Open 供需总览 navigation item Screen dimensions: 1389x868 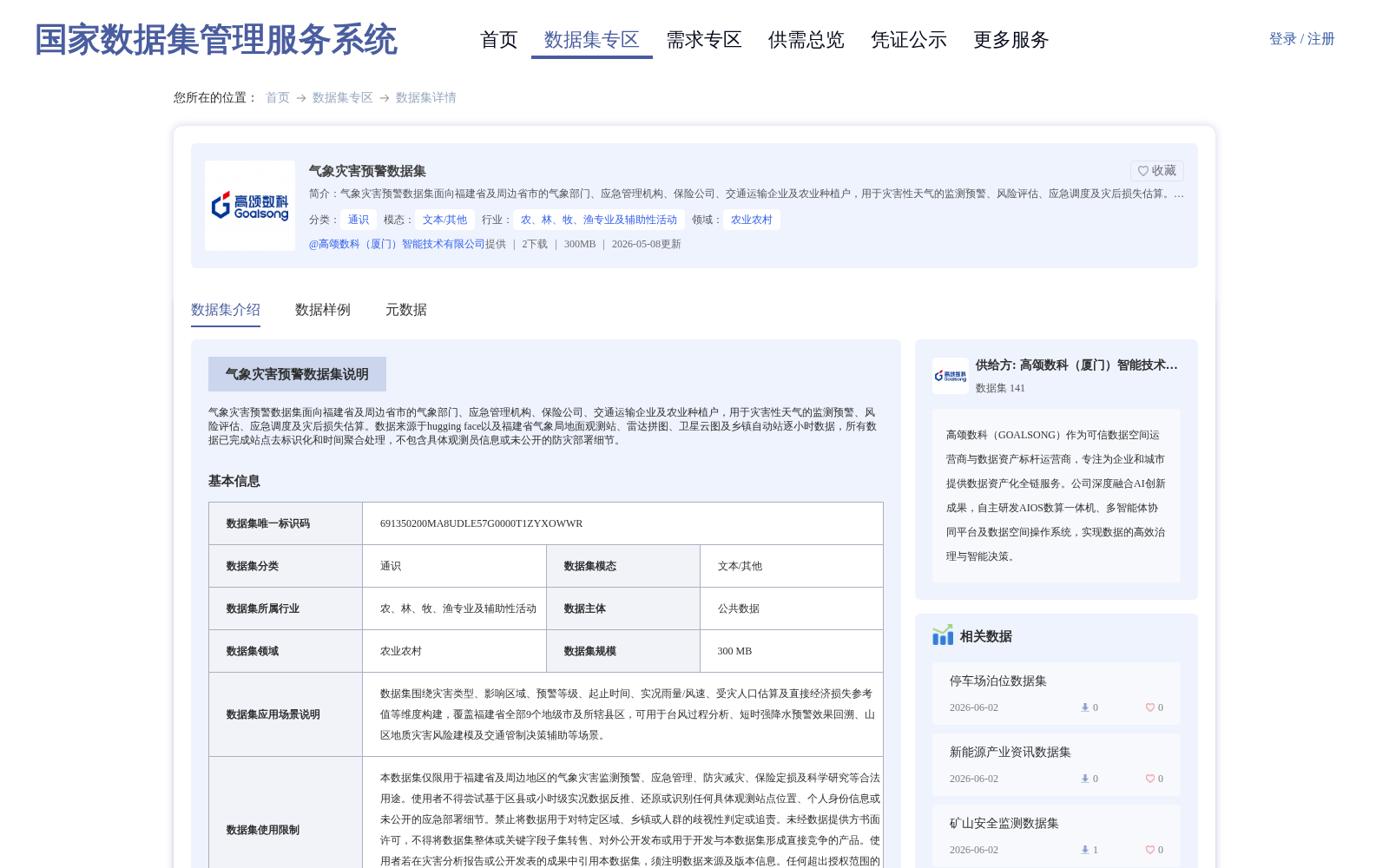tap(806, 40)
